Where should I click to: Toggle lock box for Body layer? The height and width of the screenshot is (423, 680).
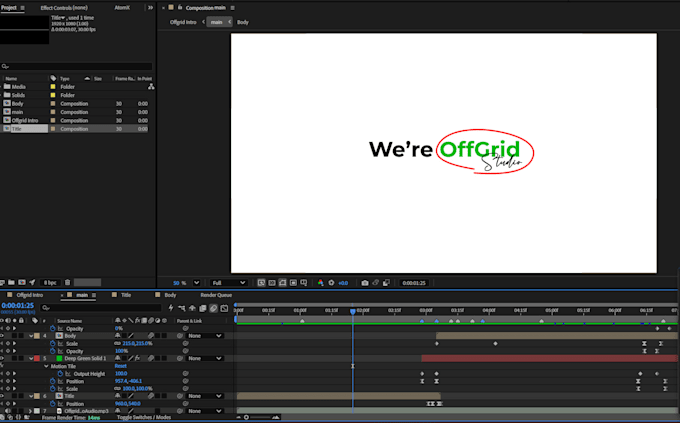21,336
